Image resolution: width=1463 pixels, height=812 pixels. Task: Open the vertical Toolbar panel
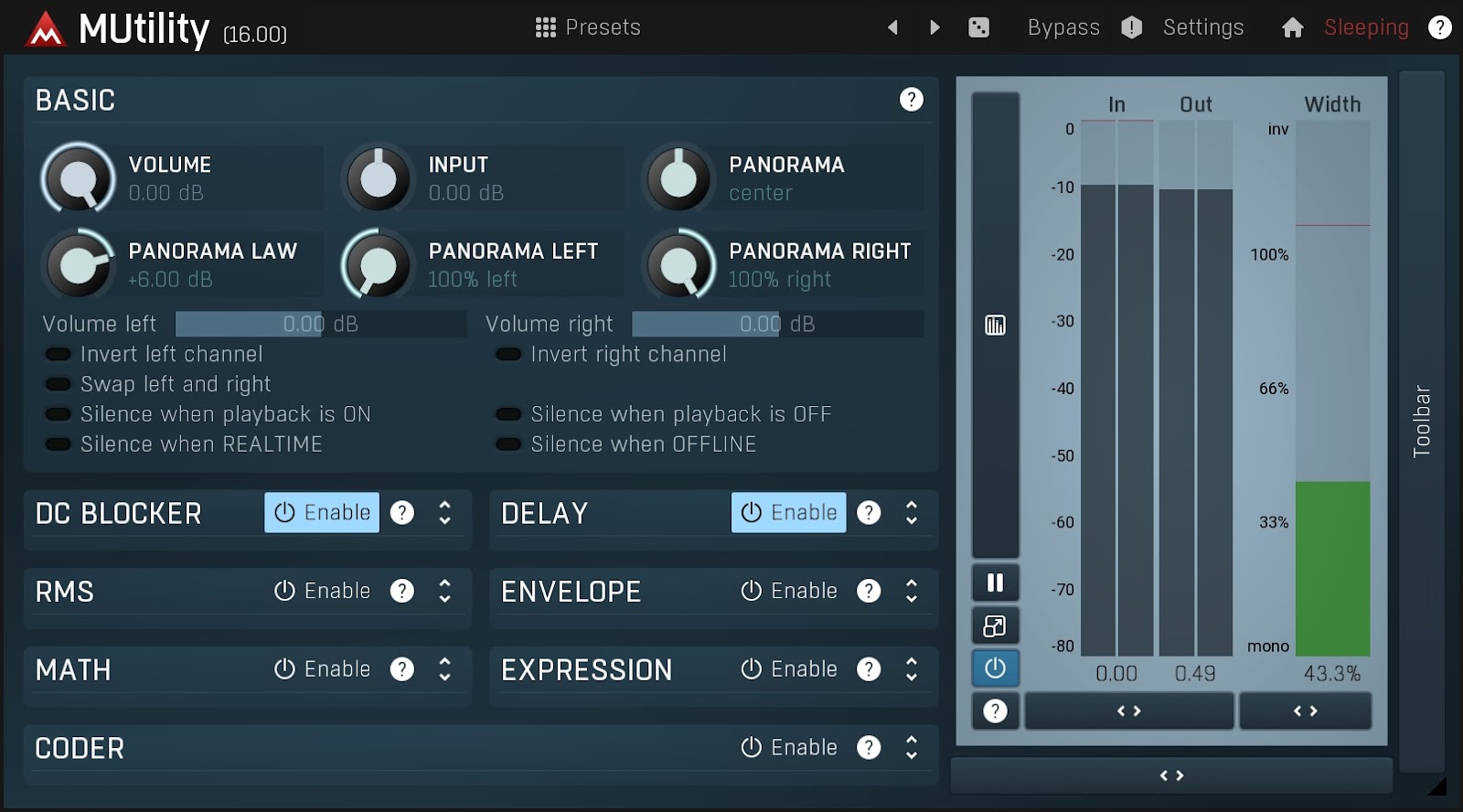pos(1422,421)
